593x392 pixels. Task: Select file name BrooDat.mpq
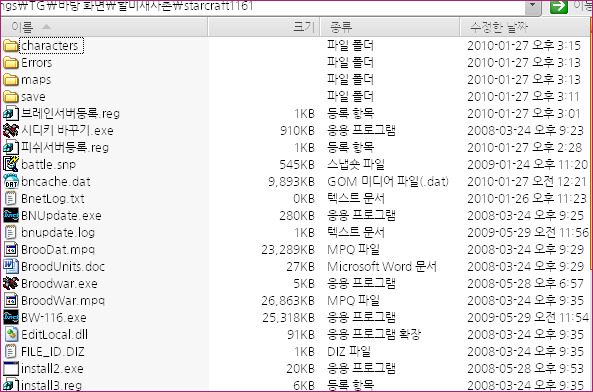pyautogui.click(x=58, y=249)
